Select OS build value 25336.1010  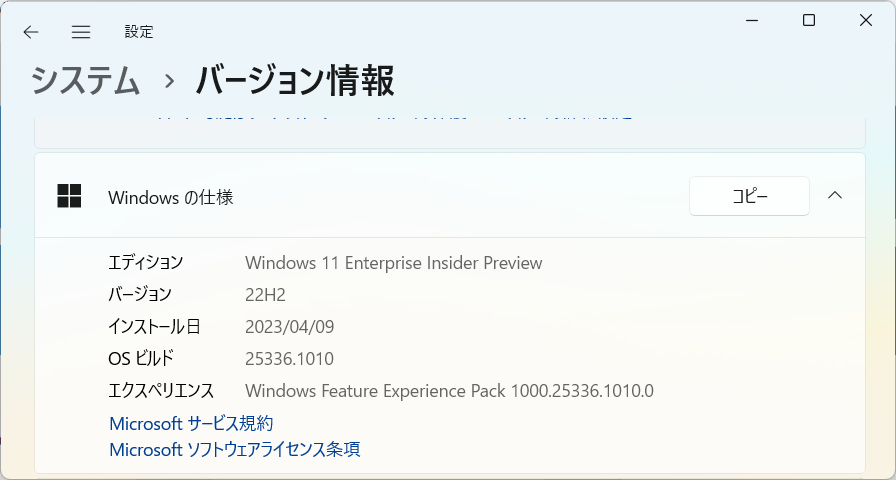point(289,359)
